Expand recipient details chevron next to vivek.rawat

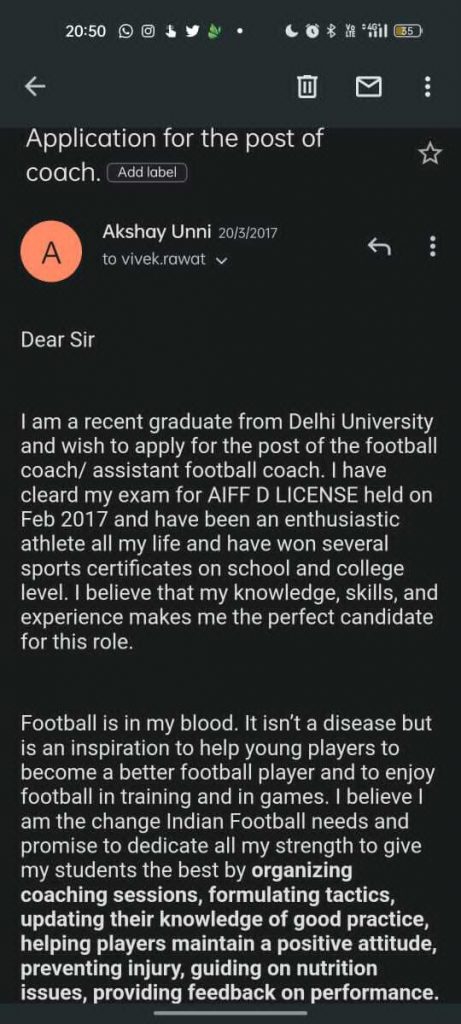click(221, 260)
